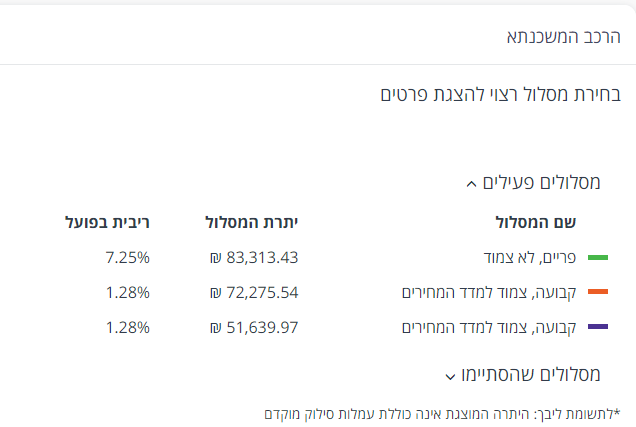This screenshot has width=636, height=427.
Task: Select the פריים, לא צמוד route name
Action: pyautogui.click(x=531, y=258)
